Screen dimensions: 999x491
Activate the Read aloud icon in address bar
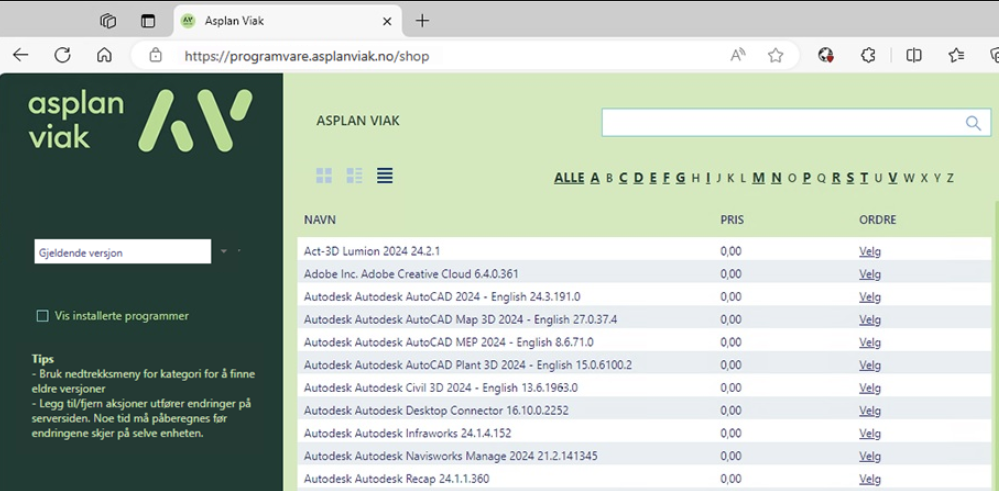point(738,55)
